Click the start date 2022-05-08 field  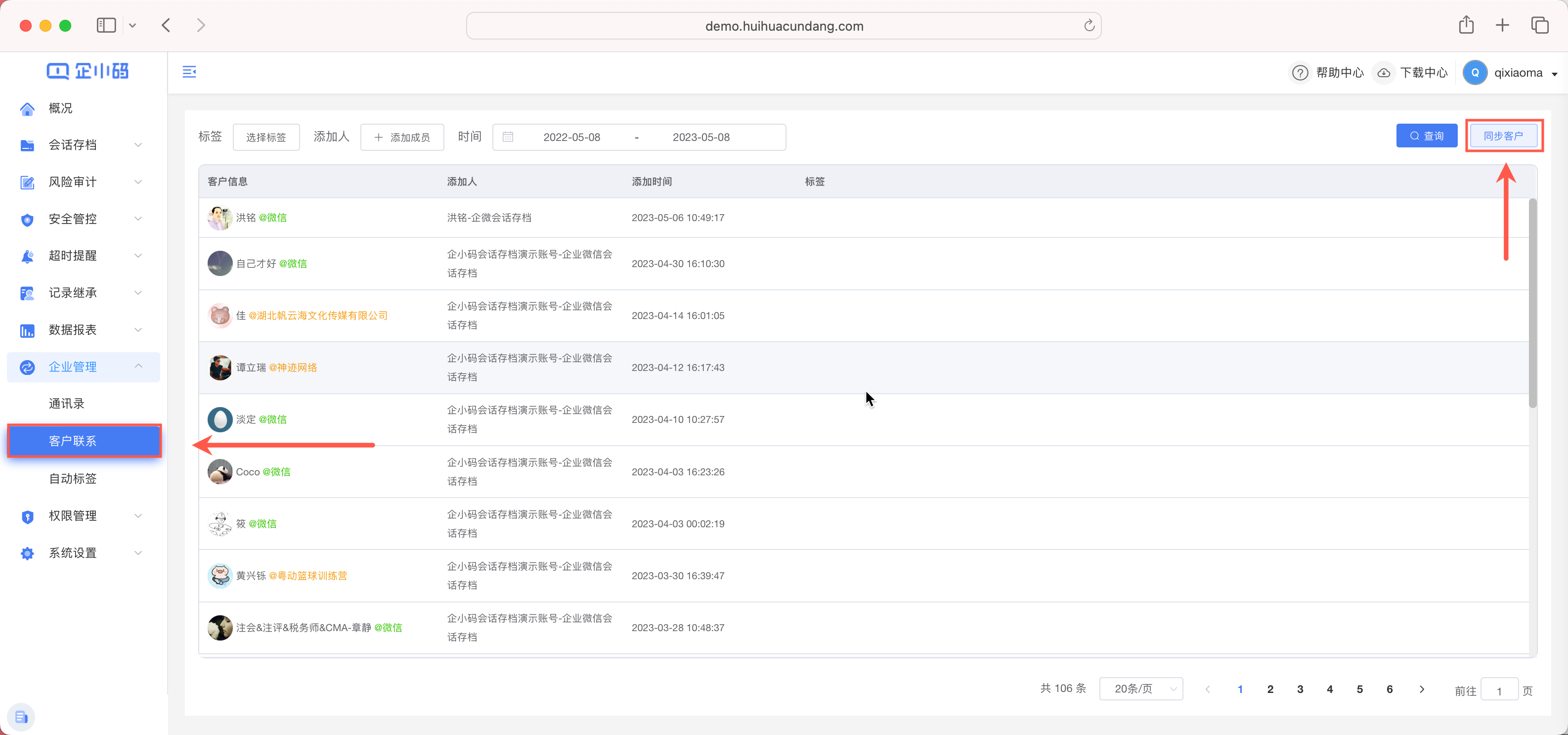click(x=571, y=137)
